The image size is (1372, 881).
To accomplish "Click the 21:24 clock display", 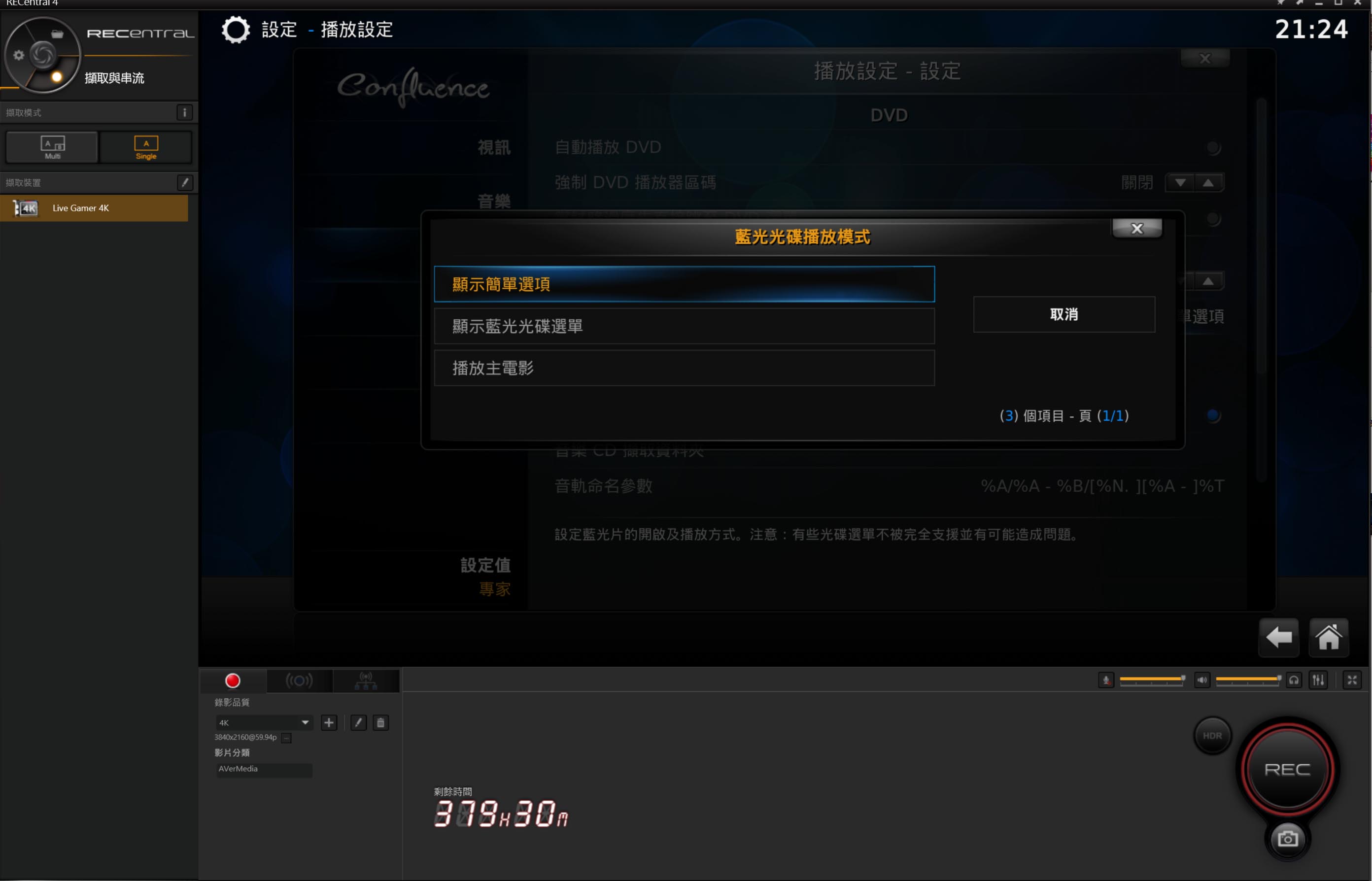I will click(x=1311, y=30).
